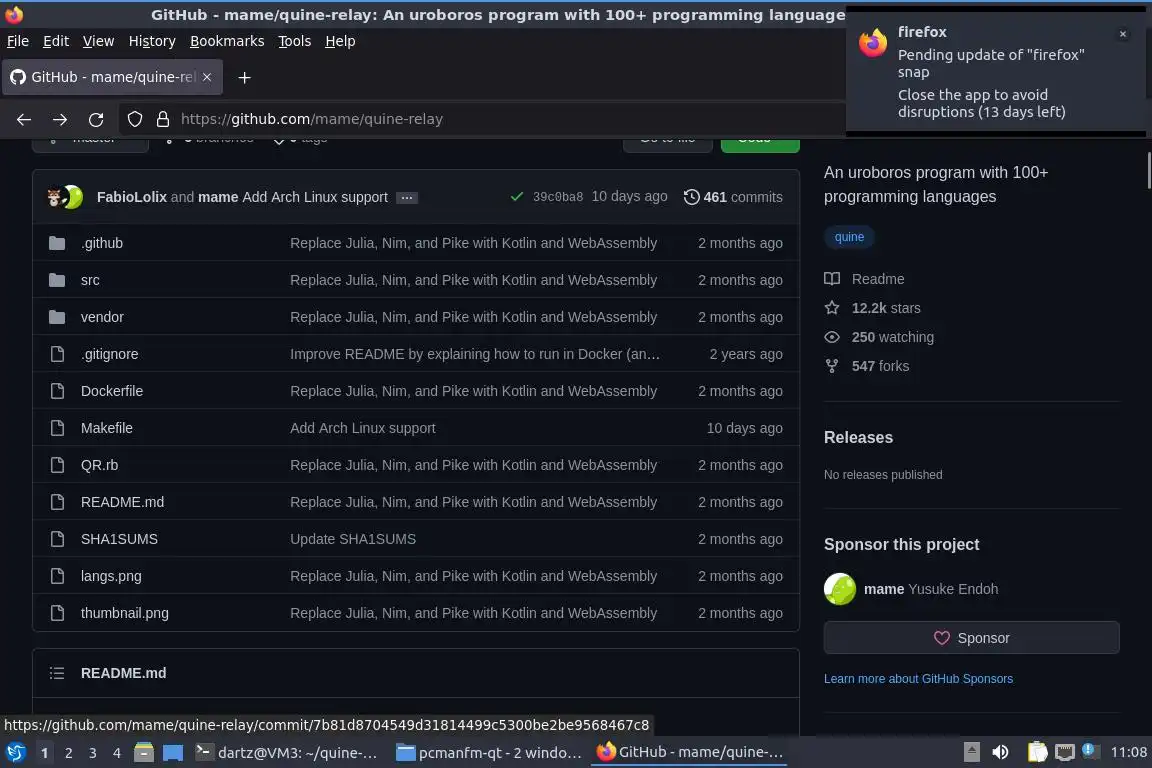Open the LXQt application menu icon

pos(15,752)
